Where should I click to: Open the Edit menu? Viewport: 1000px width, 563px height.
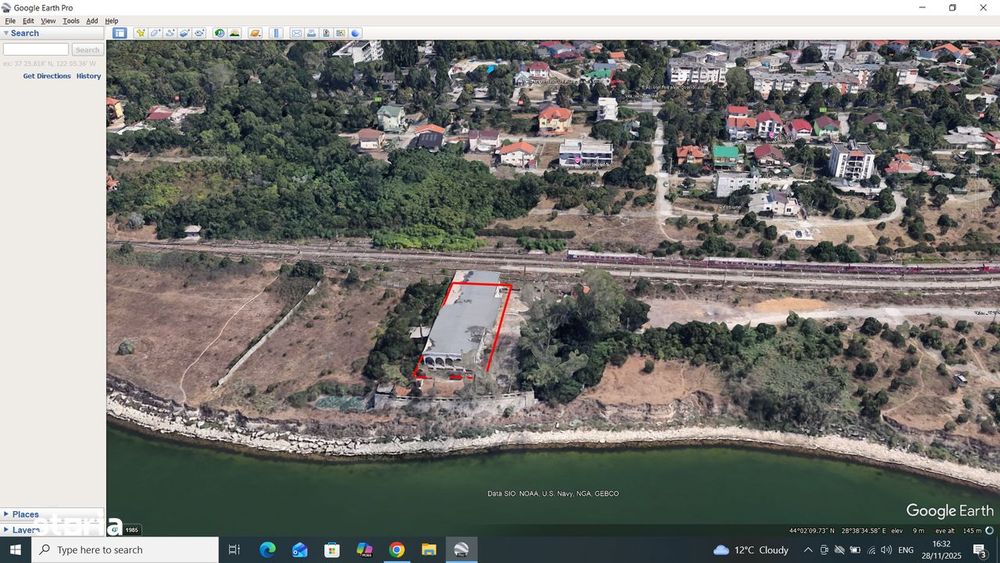[x=28, y=21]
